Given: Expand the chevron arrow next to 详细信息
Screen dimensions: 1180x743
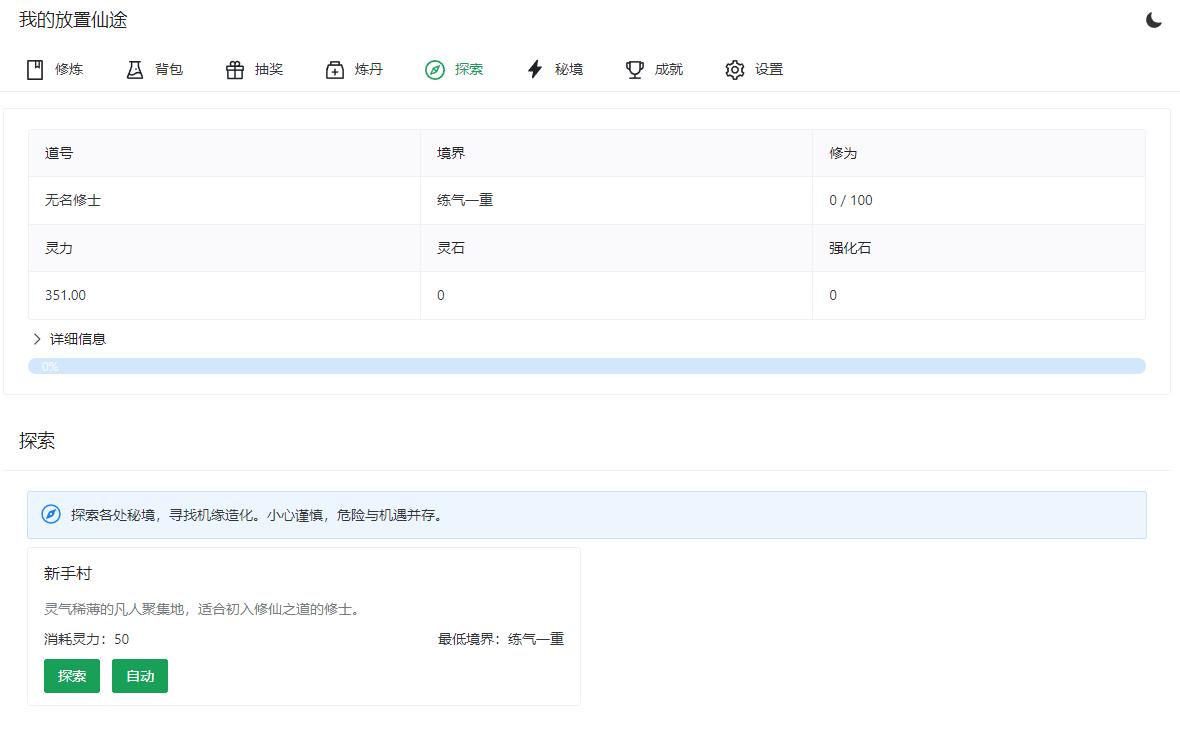Looking at the screenshot, I should coord(37,339).
